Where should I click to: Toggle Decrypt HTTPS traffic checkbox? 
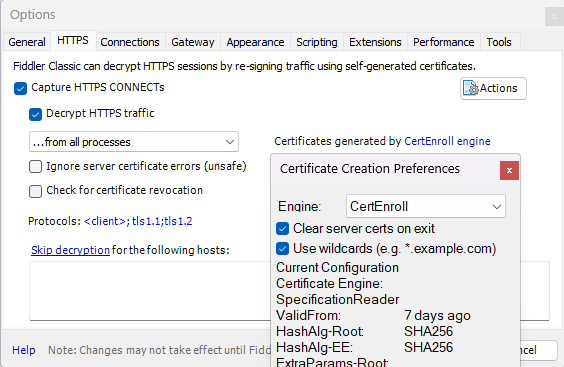pyautogui.click(x=35, y=114)
